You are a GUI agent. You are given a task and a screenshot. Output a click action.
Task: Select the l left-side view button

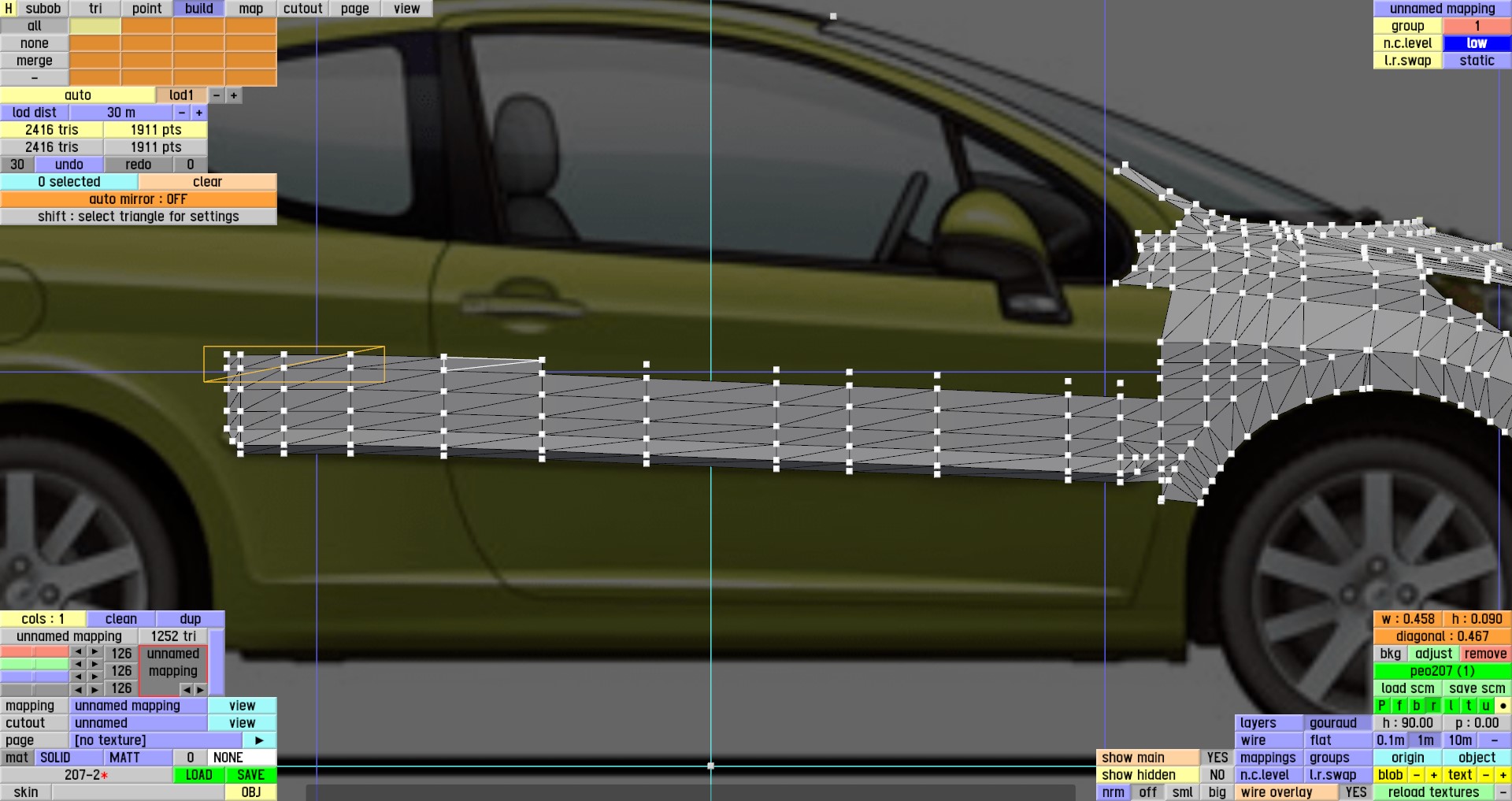(1451, 706)
